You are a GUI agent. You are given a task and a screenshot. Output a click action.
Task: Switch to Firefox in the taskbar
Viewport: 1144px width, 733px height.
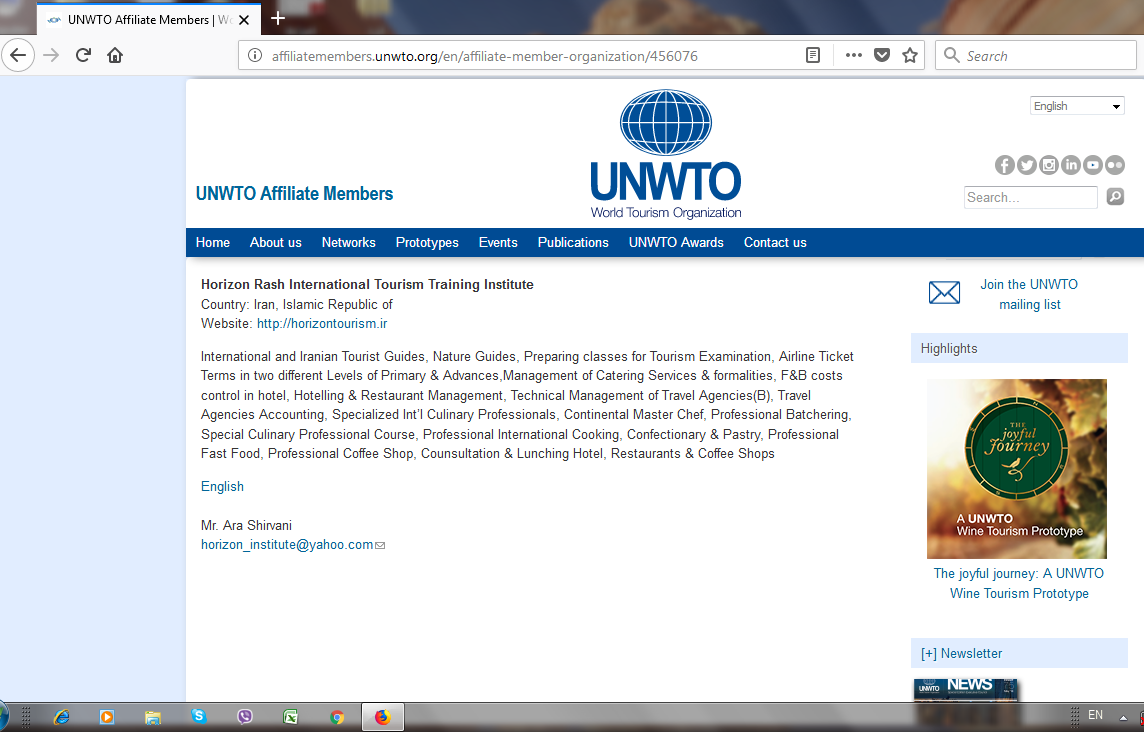coord(382,717)
